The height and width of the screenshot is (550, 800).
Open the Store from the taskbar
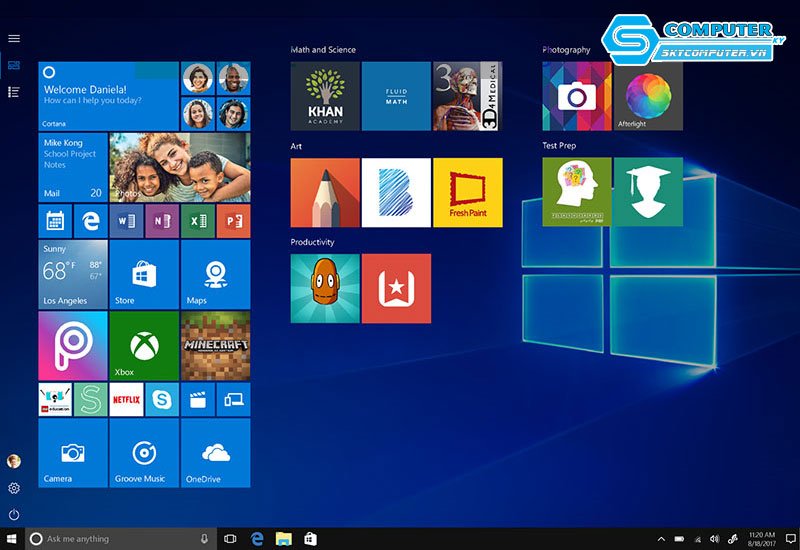[310, 539]
